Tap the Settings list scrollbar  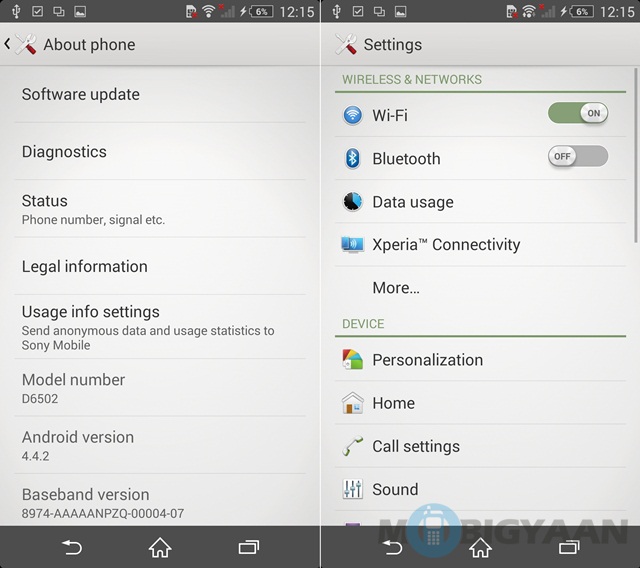point(636,155)
